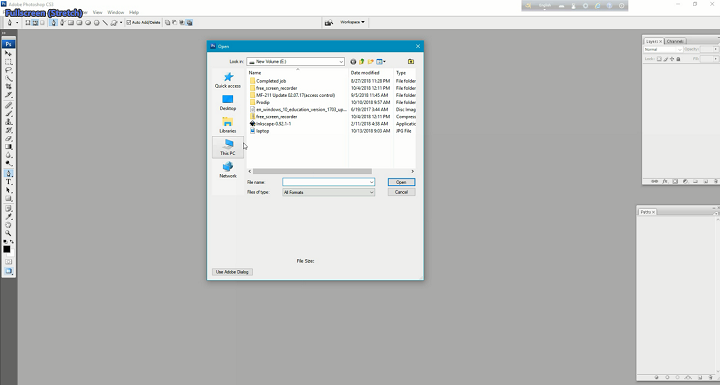The image size is (720, 385).
Task: Select the Eraser tool
Action: 8,138
